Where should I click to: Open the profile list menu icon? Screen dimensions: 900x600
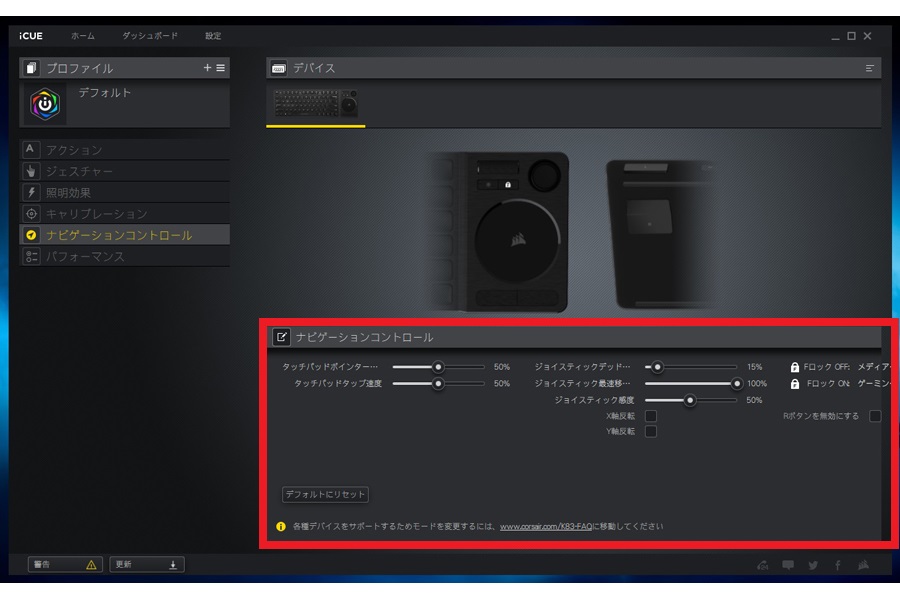pos(220,68)
